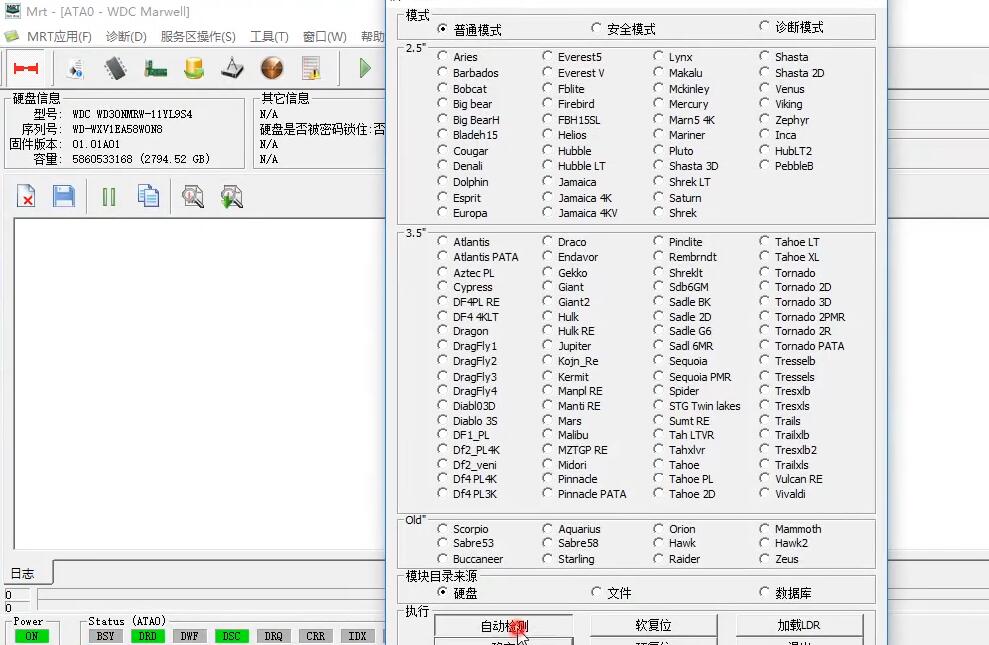This screenshot has height=645, width=989.
Task: Click the DRD status indicator
Action: (148, 636)
